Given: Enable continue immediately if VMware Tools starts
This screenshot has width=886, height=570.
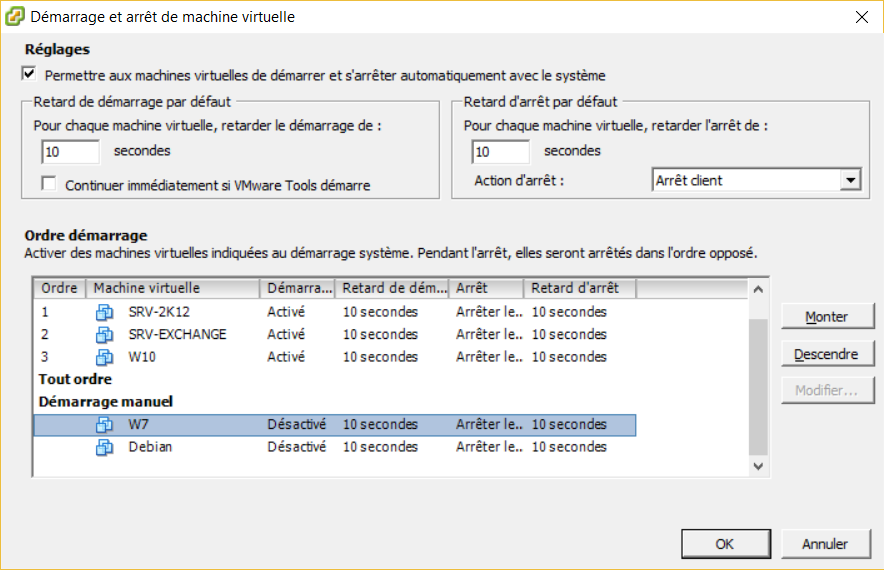Looking at the screenshot, I should pos(49,184).
